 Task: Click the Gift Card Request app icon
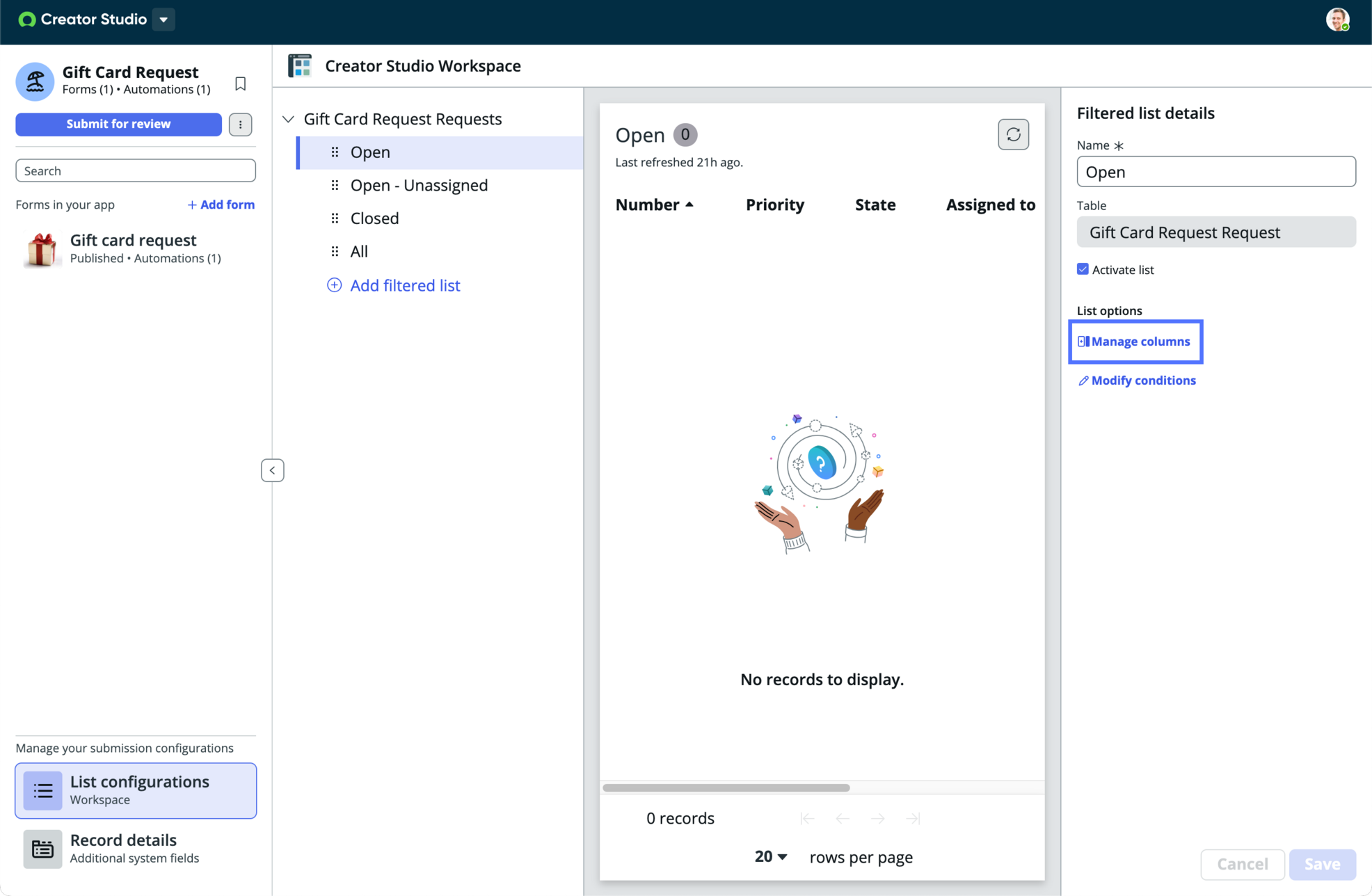coord(35,81)
